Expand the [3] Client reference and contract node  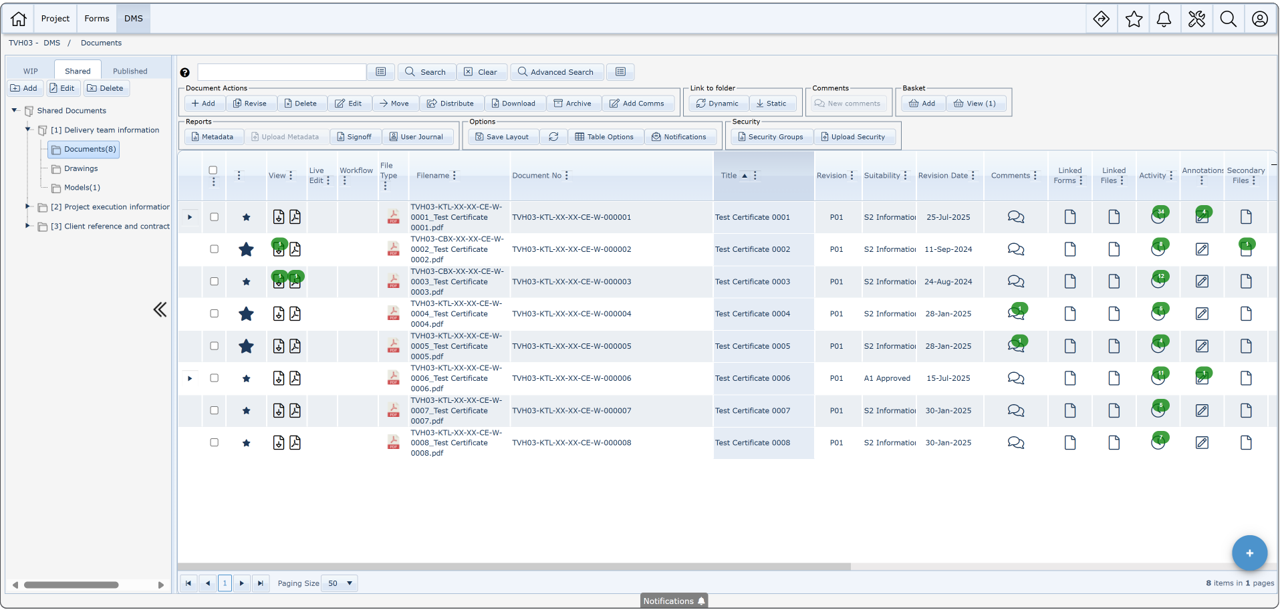coord(28,226)
